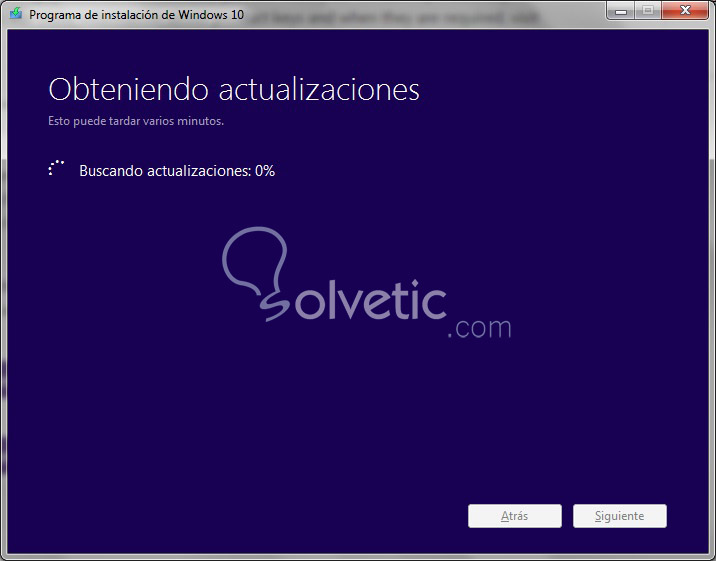Go back with the Atrás button
The image size is (716, 561).
515,516
